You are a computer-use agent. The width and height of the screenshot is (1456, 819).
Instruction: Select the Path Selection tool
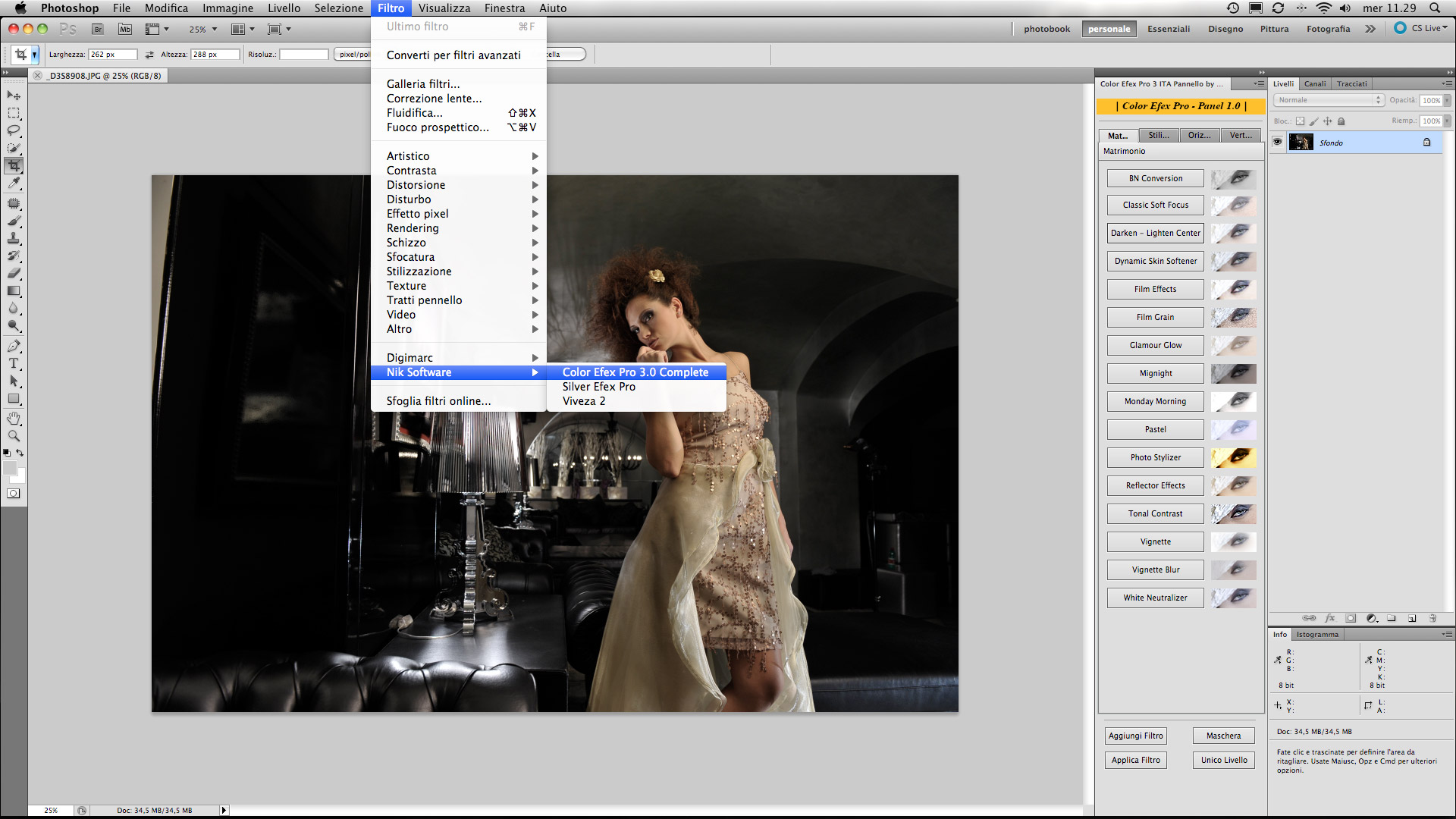14,381
